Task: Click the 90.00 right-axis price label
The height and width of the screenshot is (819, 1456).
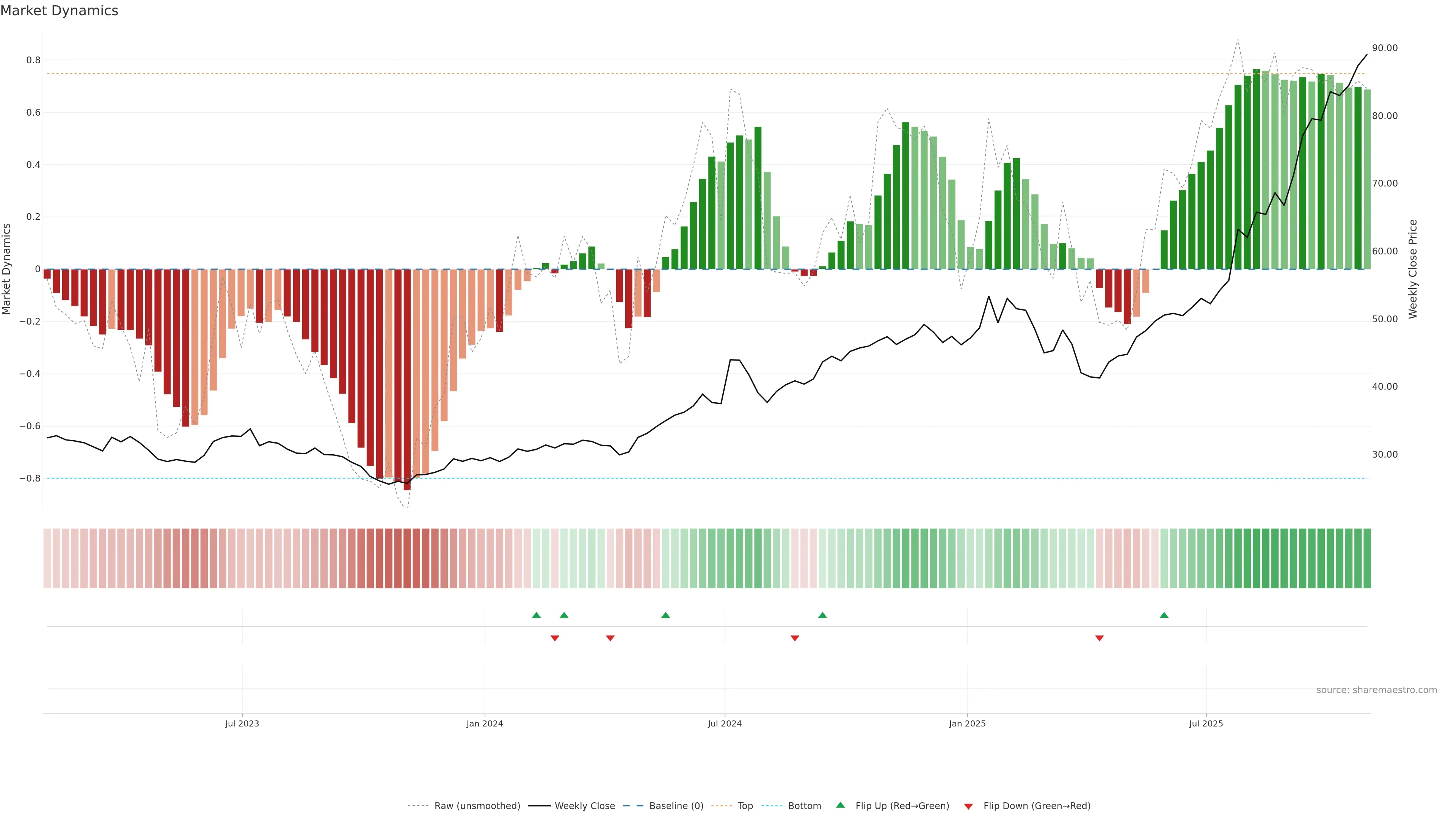Action: pyautogui.click(x=1384, y=48)
